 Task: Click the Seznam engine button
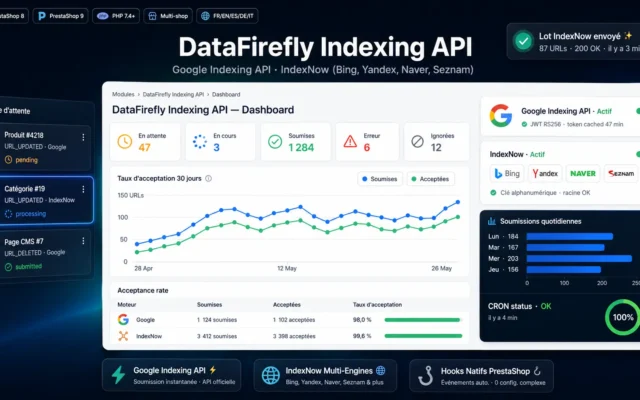click(x=621, y=173)
